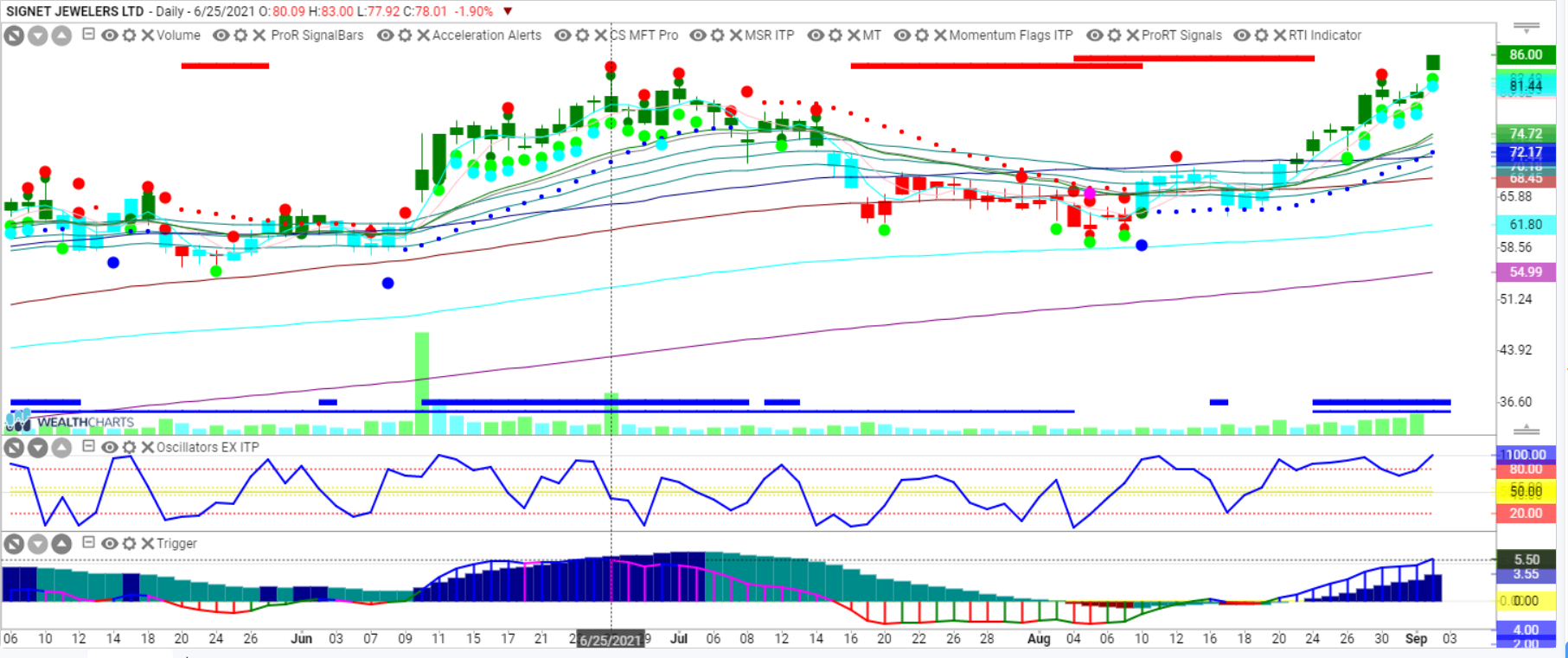
Task: Remove RTI Indicator with its X
Action: point(1280,35)
